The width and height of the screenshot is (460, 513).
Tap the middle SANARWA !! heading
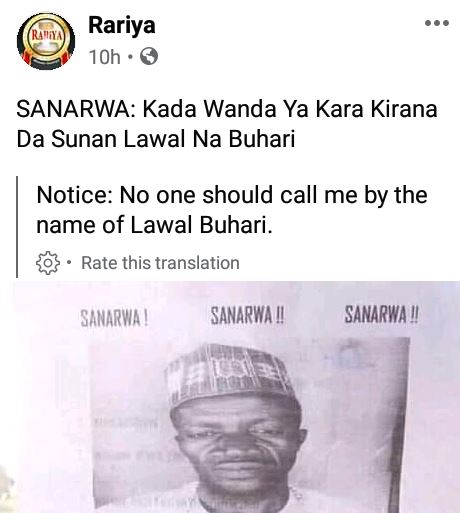click(x=247, y=315)
